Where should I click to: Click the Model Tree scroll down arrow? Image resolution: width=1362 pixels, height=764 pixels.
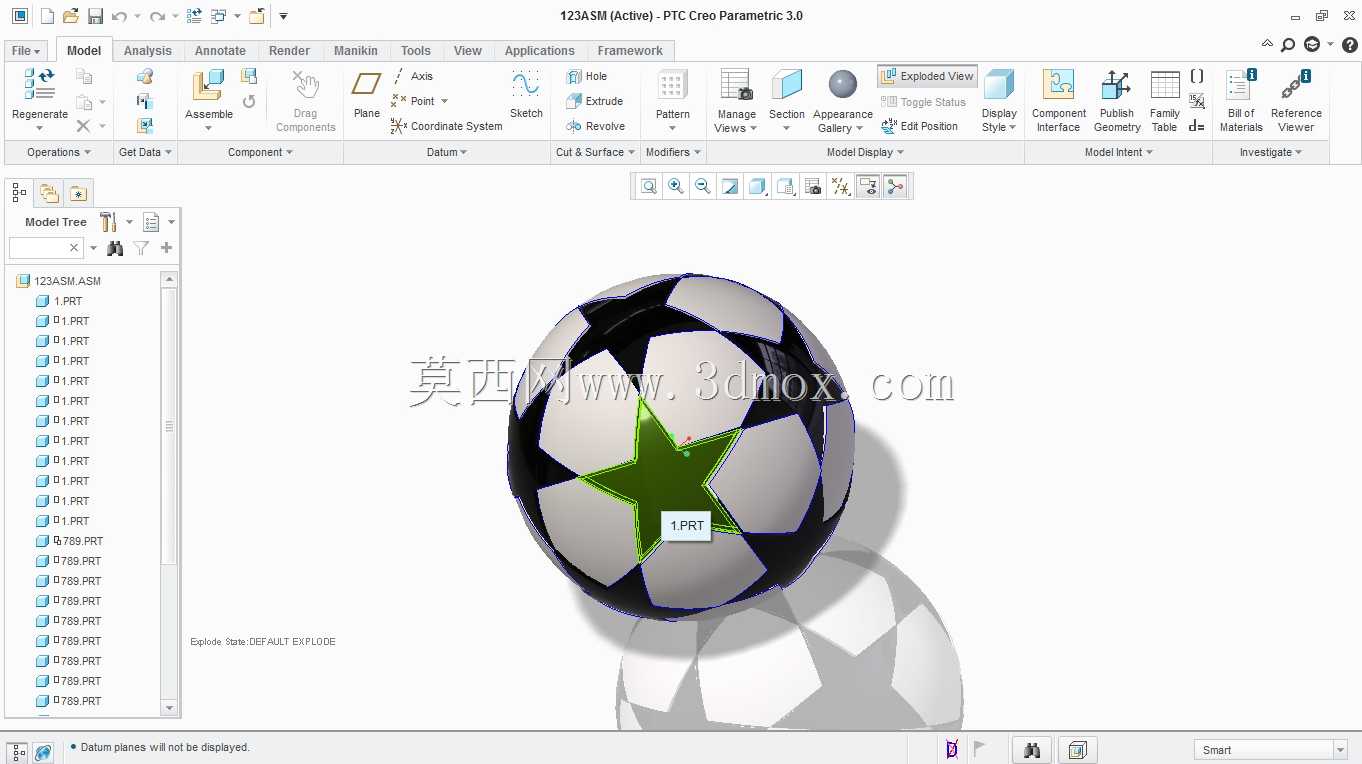[169, 707]
